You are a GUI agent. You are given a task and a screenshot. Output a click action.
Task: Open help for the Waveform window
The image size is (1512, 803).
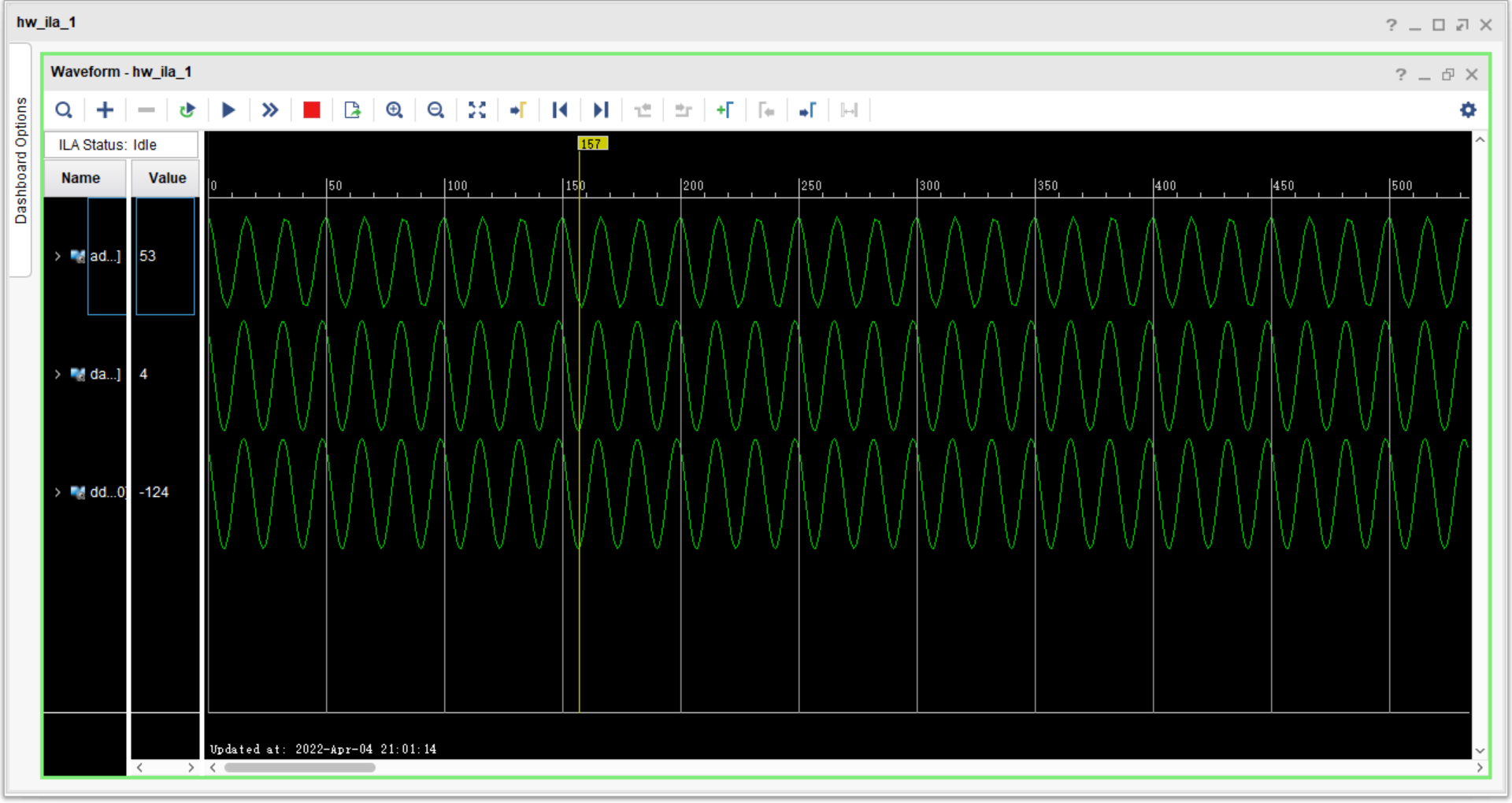pos(1401,74)
